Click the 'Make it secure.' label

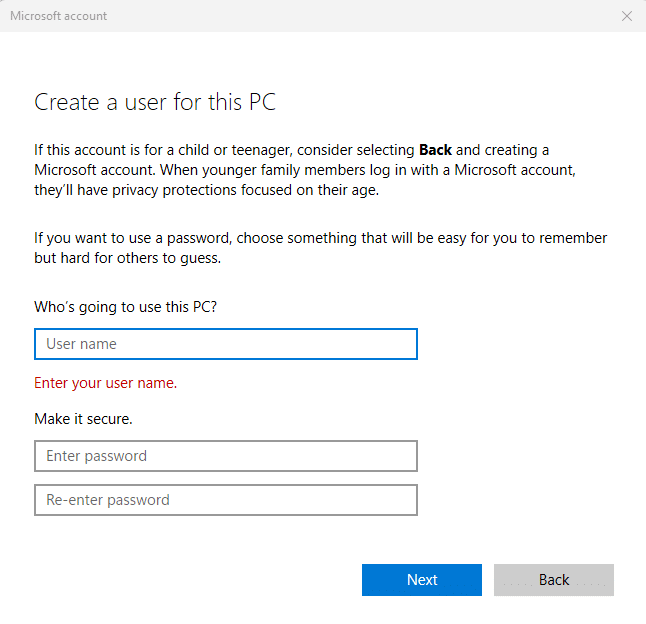(x=83, y=419)
